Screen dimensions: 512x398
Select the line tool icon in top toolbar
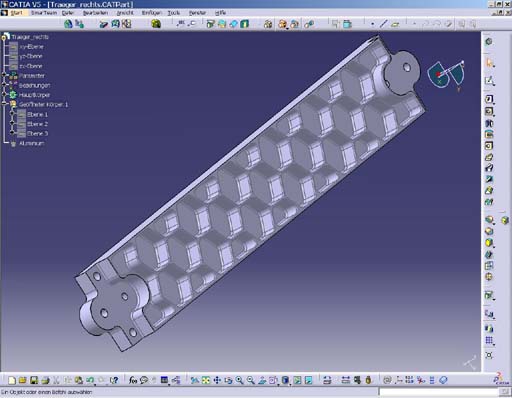[x=383, y=24]
